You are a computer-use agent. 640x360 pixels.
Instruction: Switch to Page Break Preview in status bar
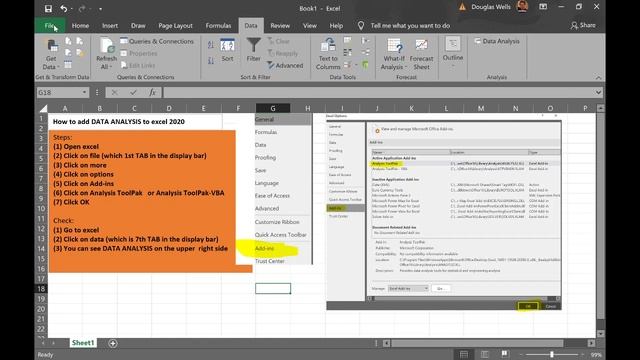coord(505,354)
